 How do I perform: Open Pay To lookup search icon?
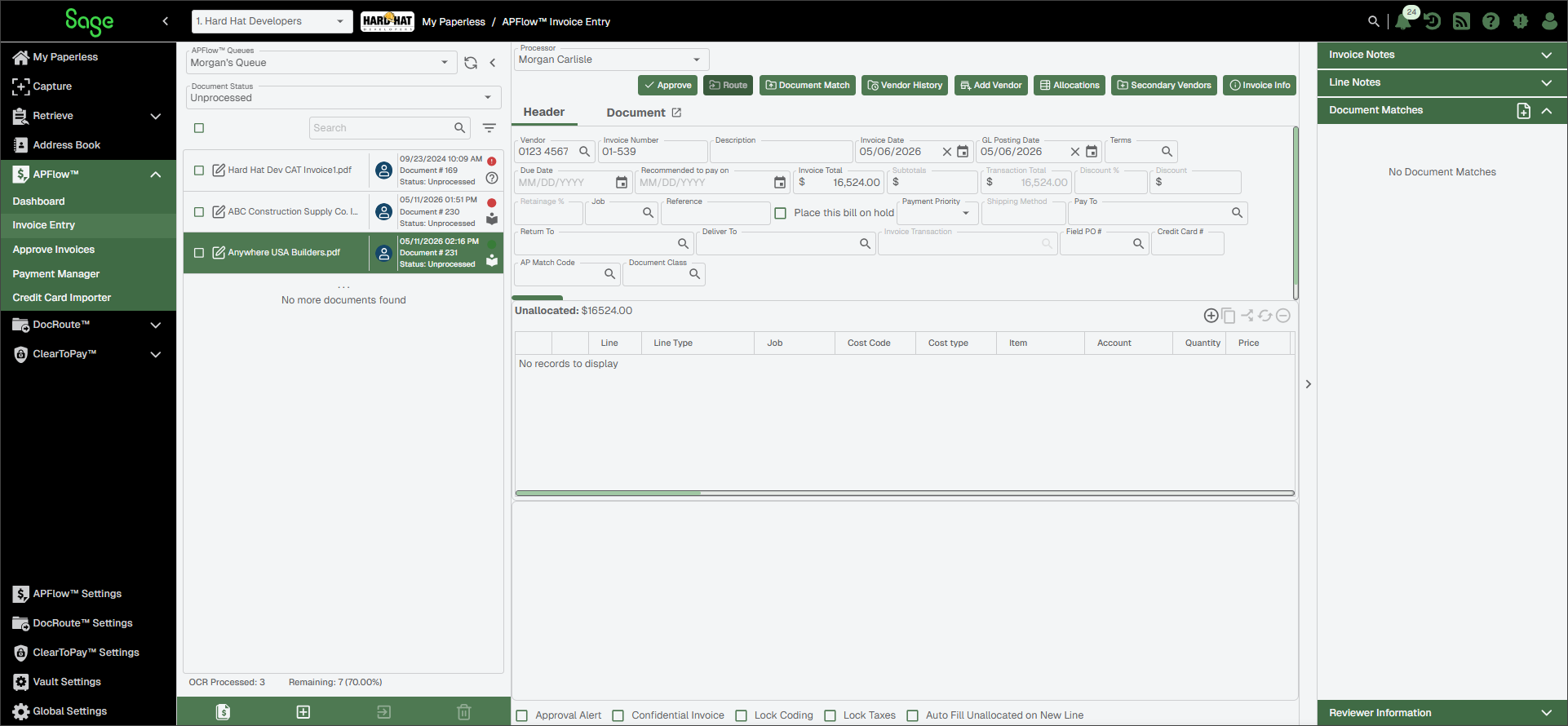[1238, 213]
